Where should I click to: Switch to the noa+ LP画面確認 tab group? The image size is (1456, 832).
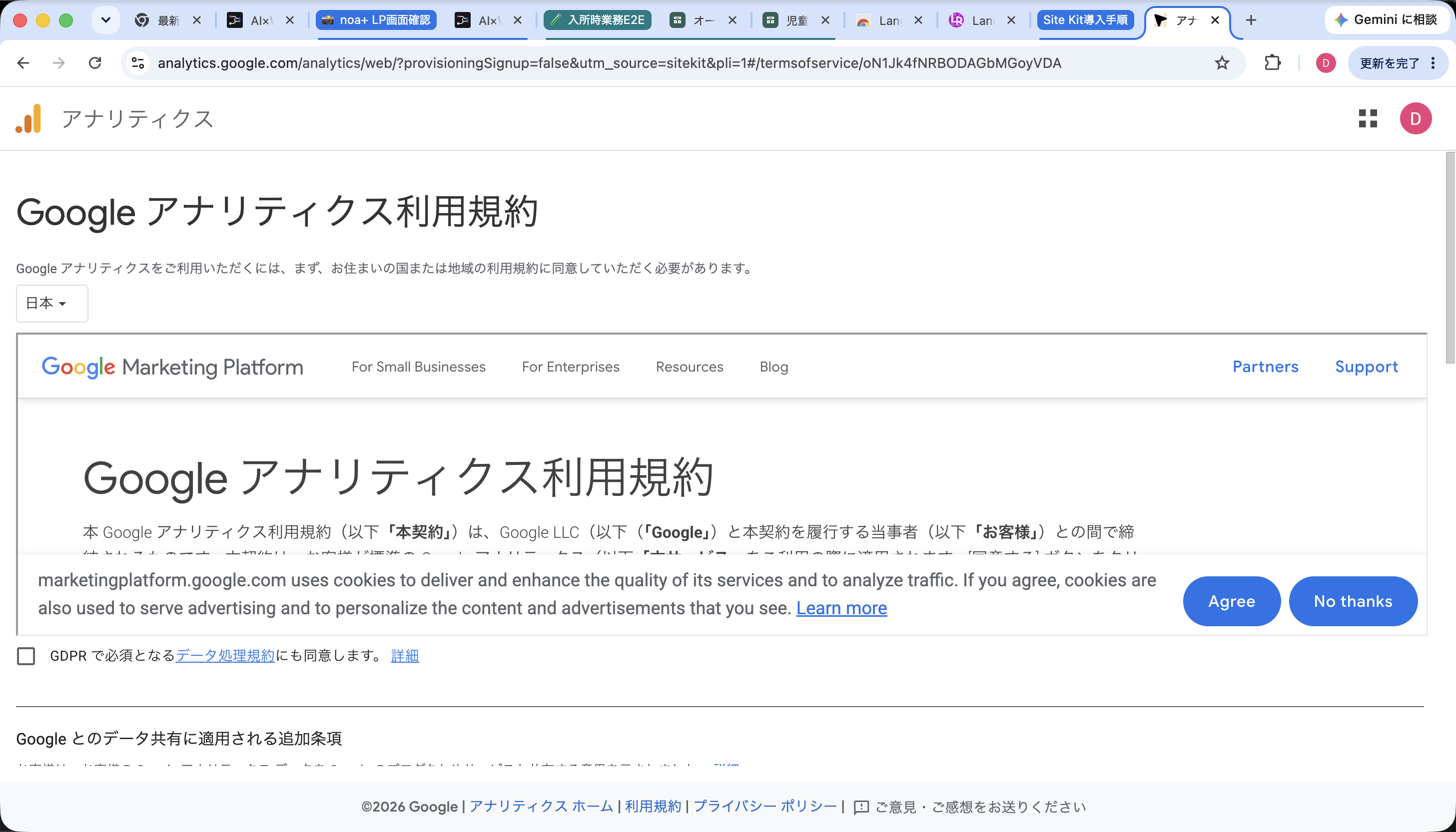point(376,20)
